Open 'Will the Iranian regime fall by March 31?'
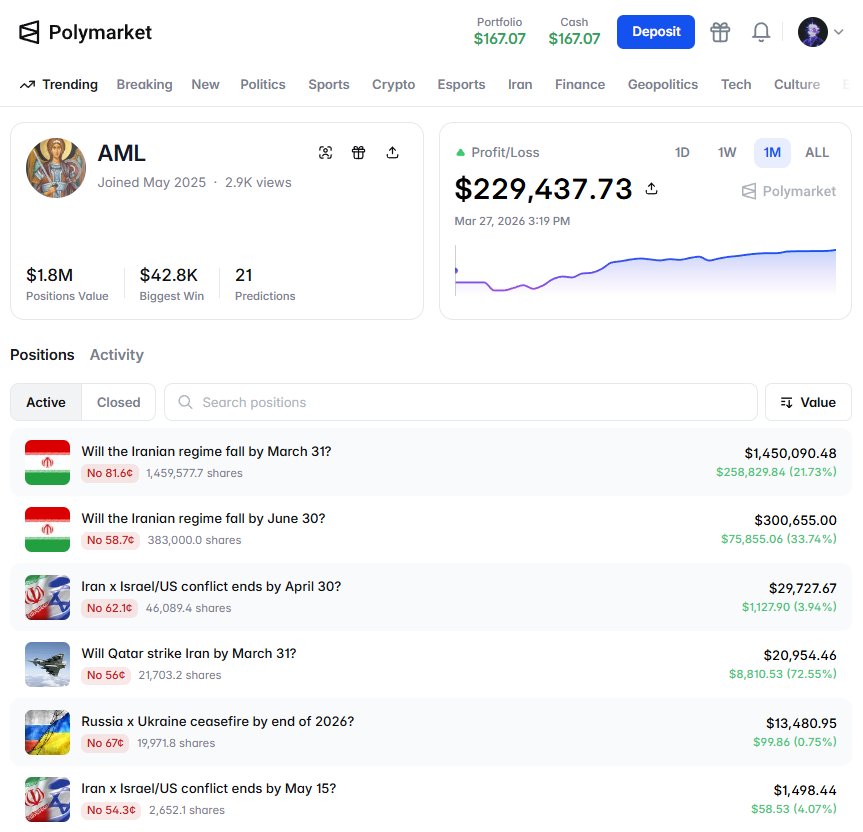This screenshot has width=863, height=832. [x=206, y=451]
